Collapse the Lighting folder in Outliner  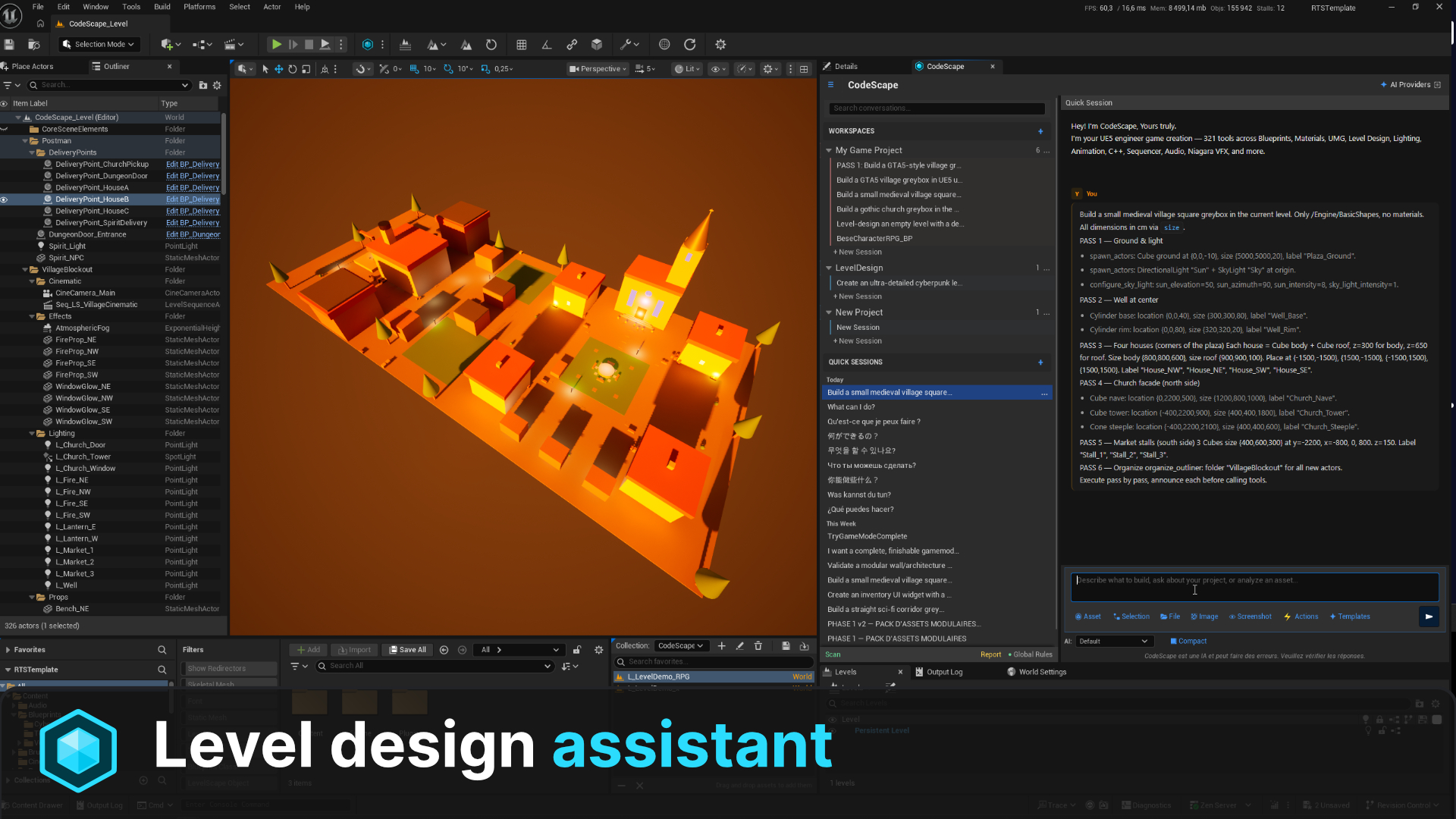[32, 434]
